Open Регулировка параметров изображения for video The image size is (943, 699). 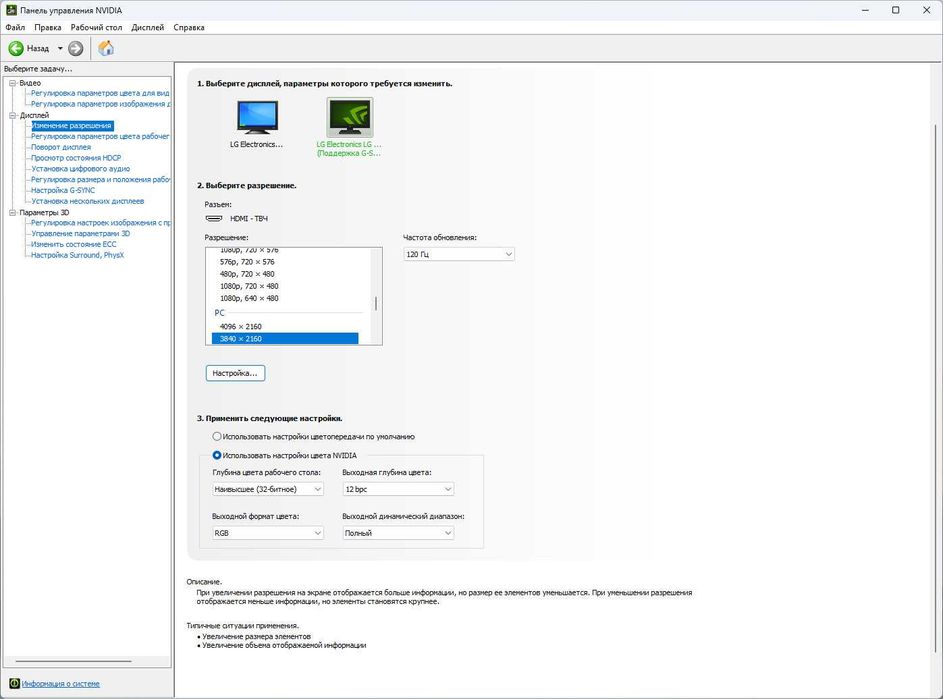[x=100, y=104]
